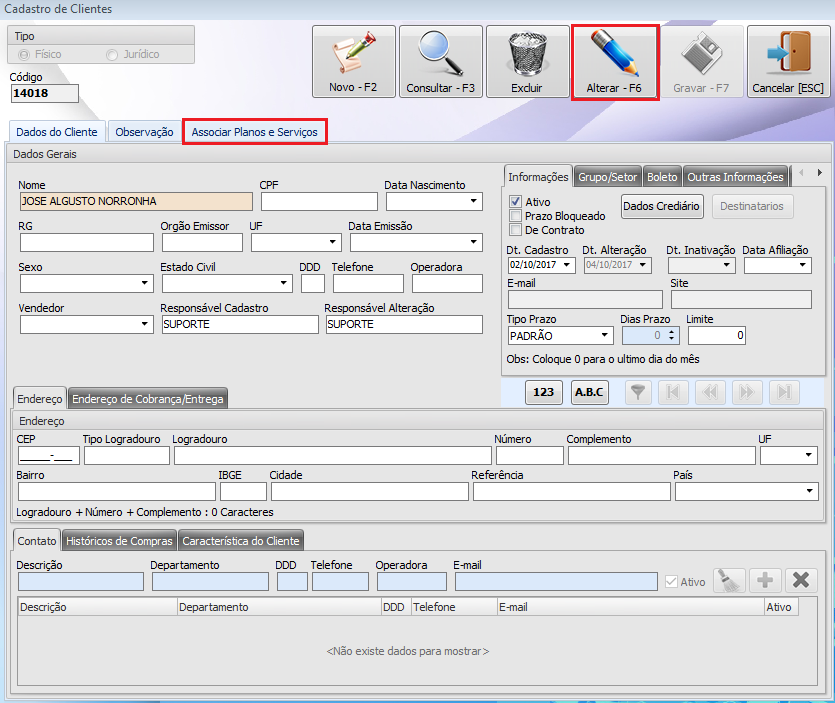Click the Dados Crediário button
The image size is (835, 703).
click(661, 207)
